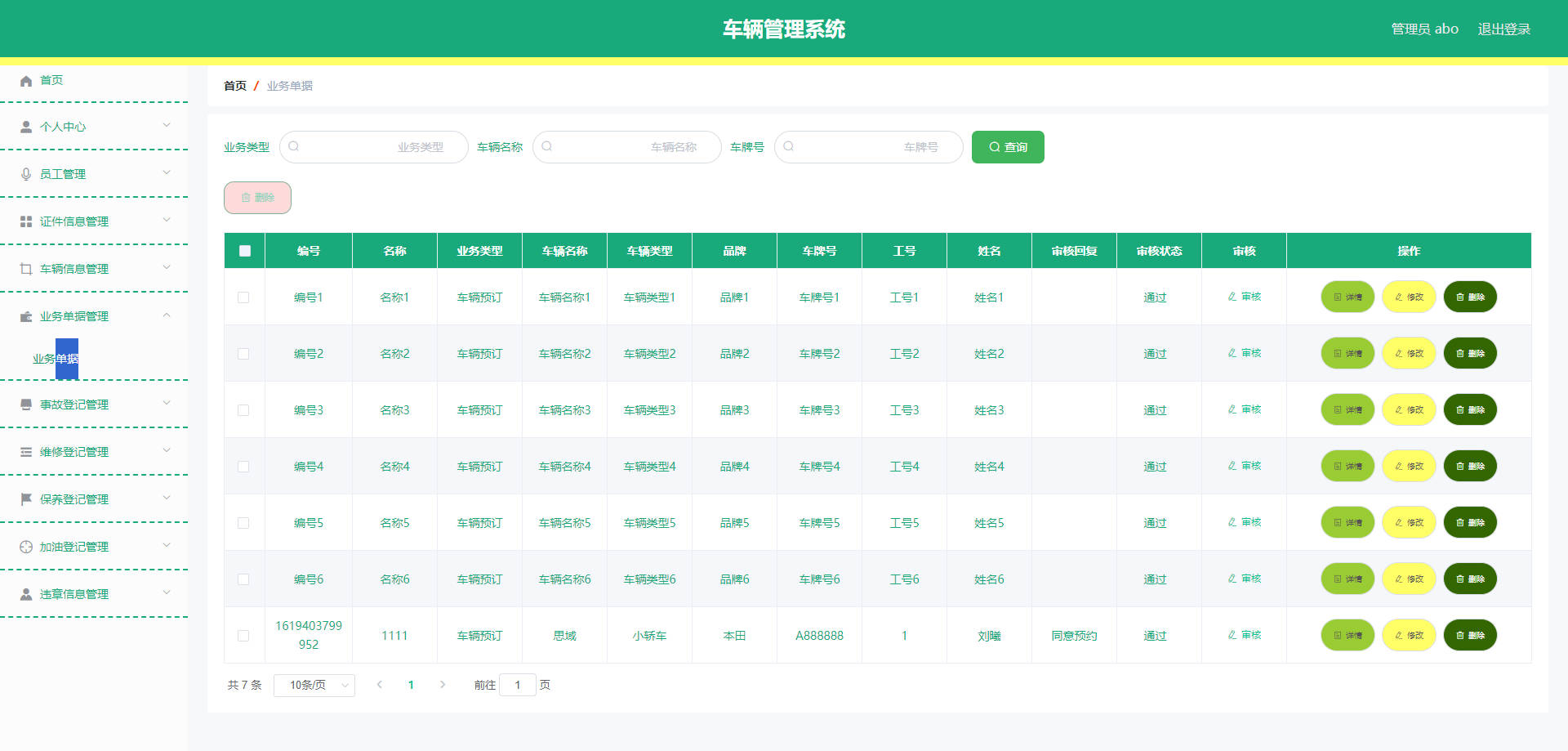Viewport: 1568px width, 751px height.
Task: Click the crop icon beside 车辆信息管理
Action: (x=26, y=269)
